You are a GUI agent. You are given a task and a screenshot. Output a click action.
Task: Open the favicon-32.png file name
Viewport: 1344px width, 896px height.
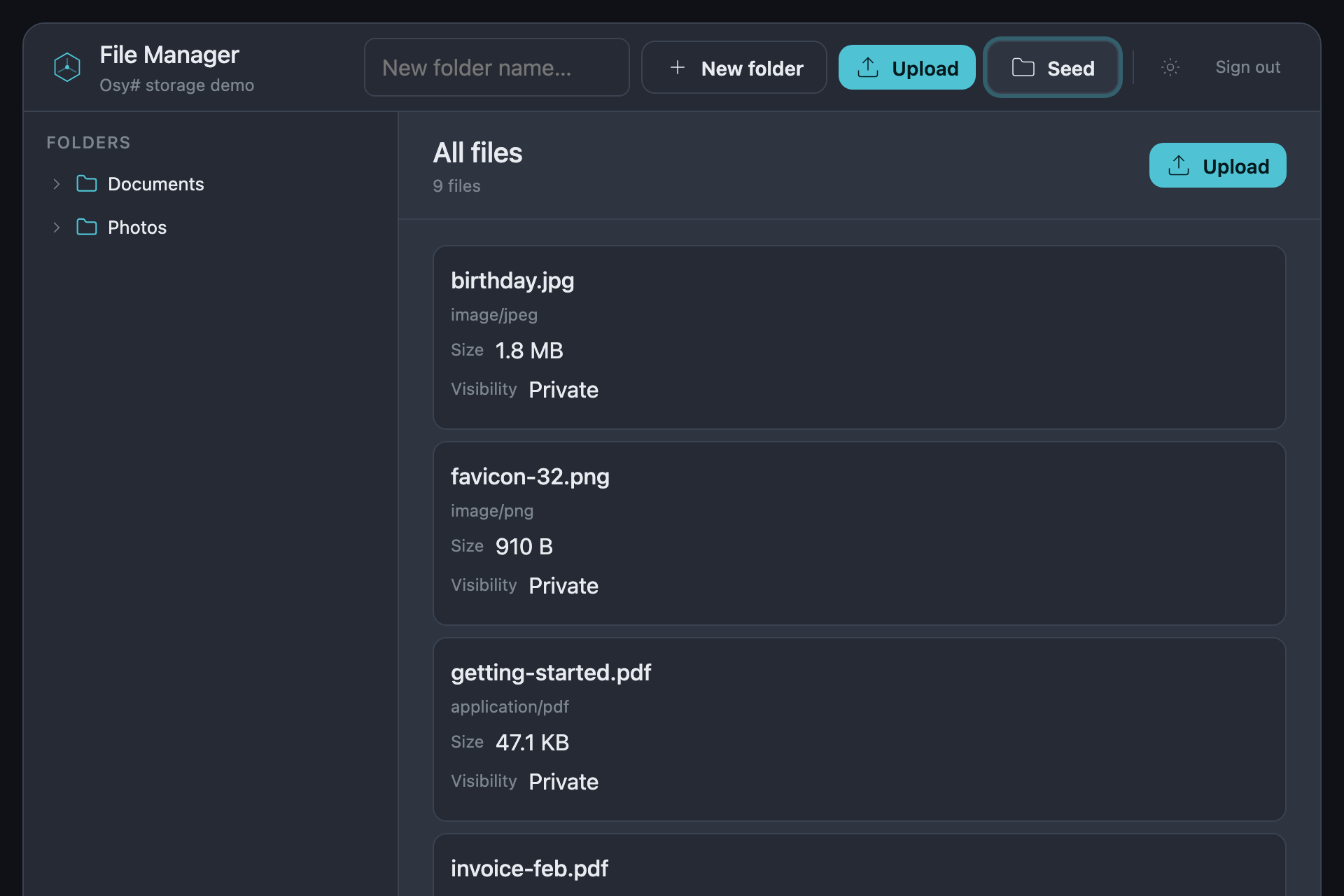[x=530, y=477]
